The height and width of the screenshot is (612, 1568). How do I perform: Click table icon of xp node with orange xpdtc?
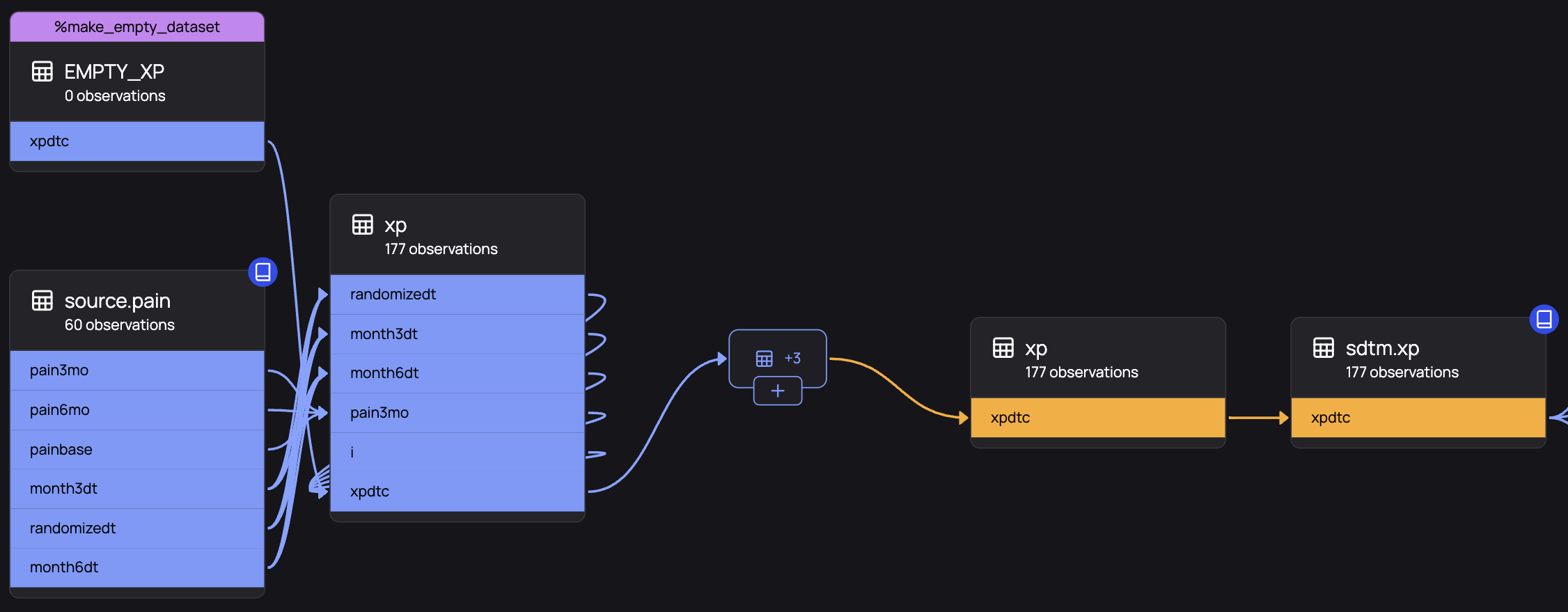pos(1003,348)
